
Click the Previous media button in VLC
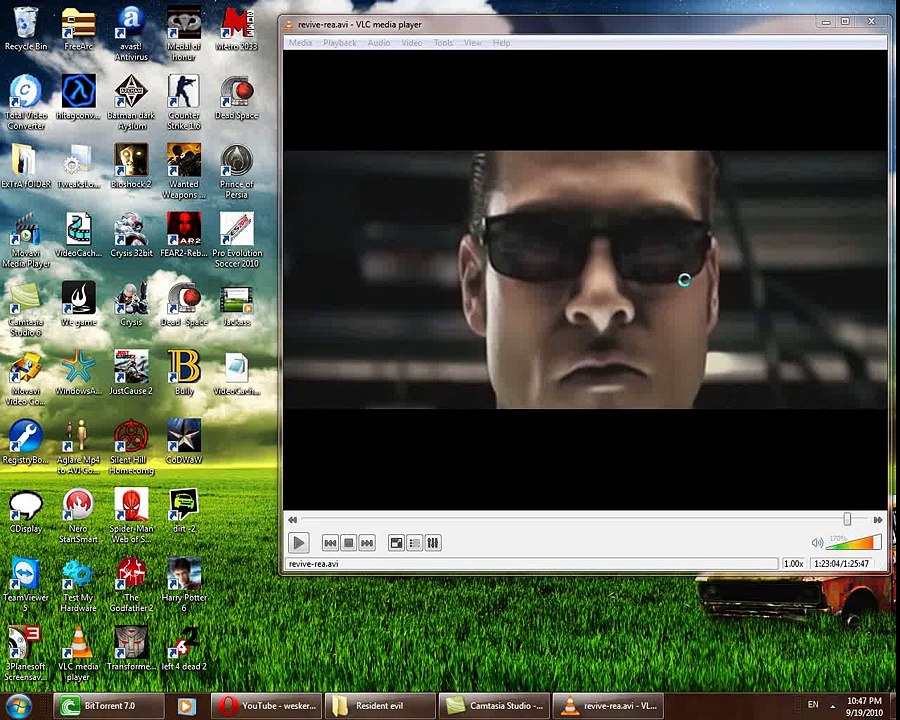point(330,543)
